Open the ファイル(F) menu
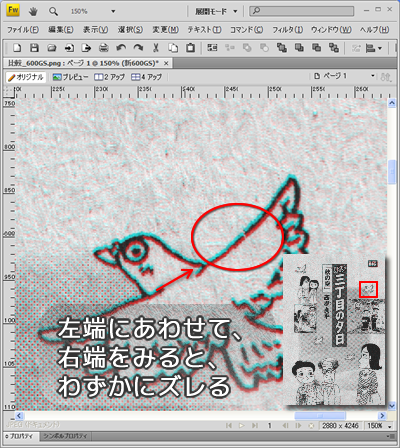This screenshot has height=448, width=400. 23,30
